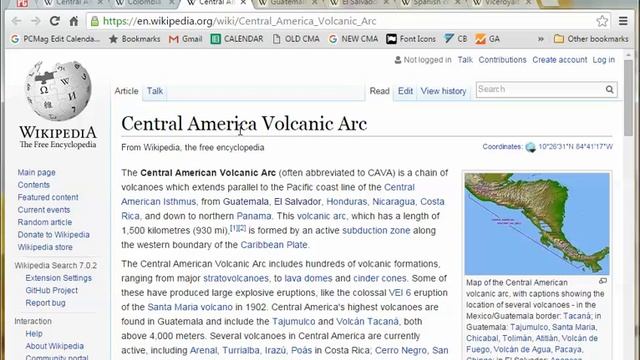Open sidebar Help link
This screenshot has width=640, height=360.
pos(34,333)
